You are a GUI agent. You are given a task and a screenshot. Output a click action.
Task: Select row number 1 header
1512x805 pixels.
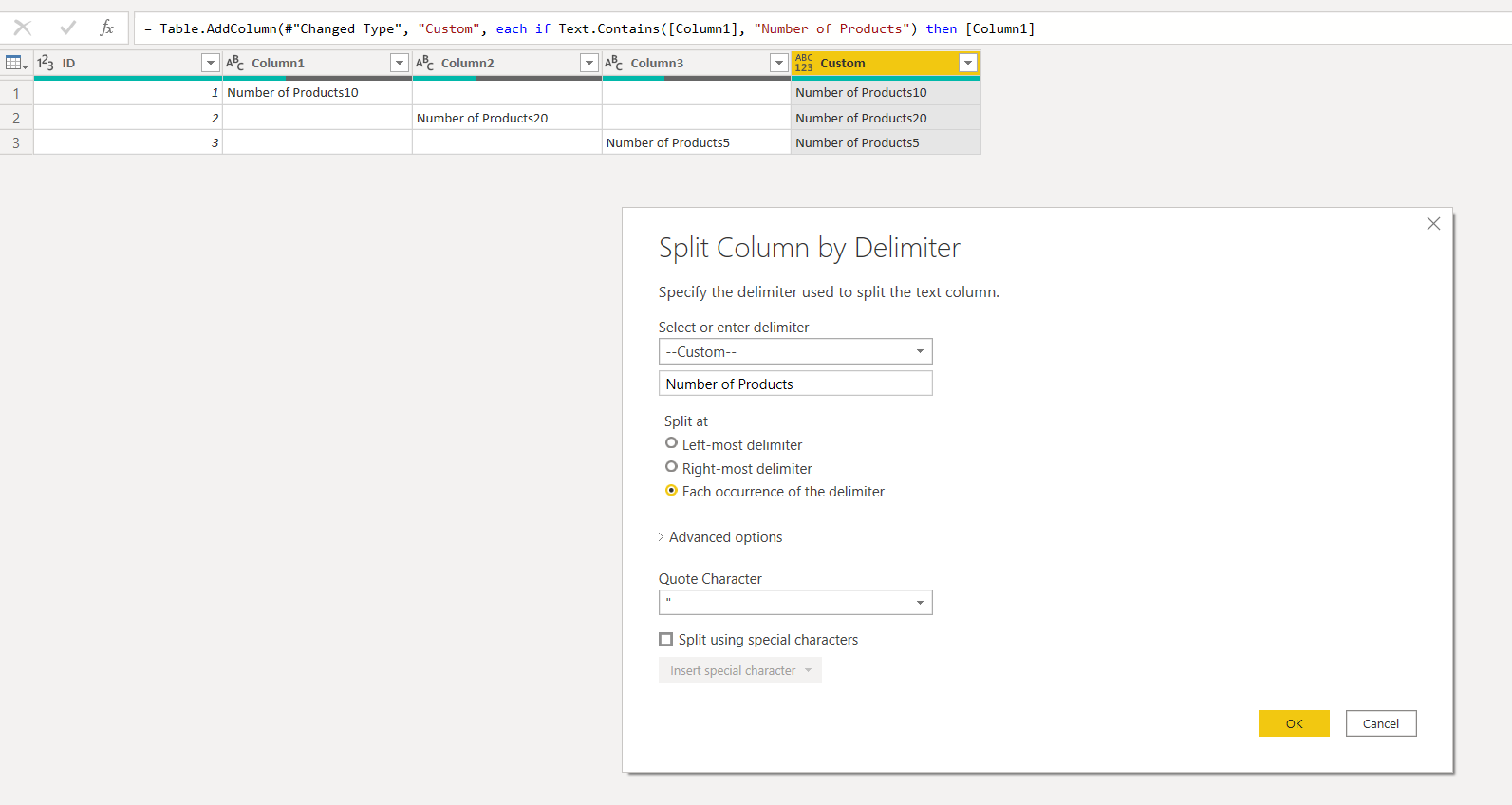(x=16, y=93)
